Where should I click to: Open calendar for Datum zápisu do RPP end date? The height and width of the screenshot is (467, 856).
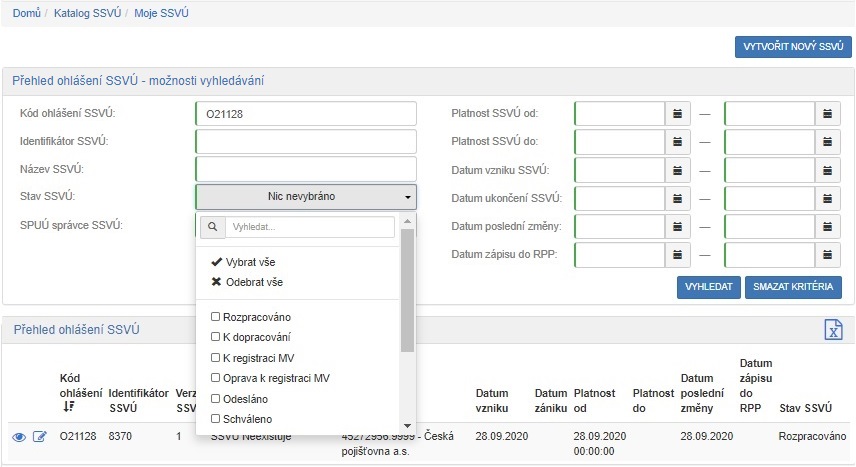point(828,254)
